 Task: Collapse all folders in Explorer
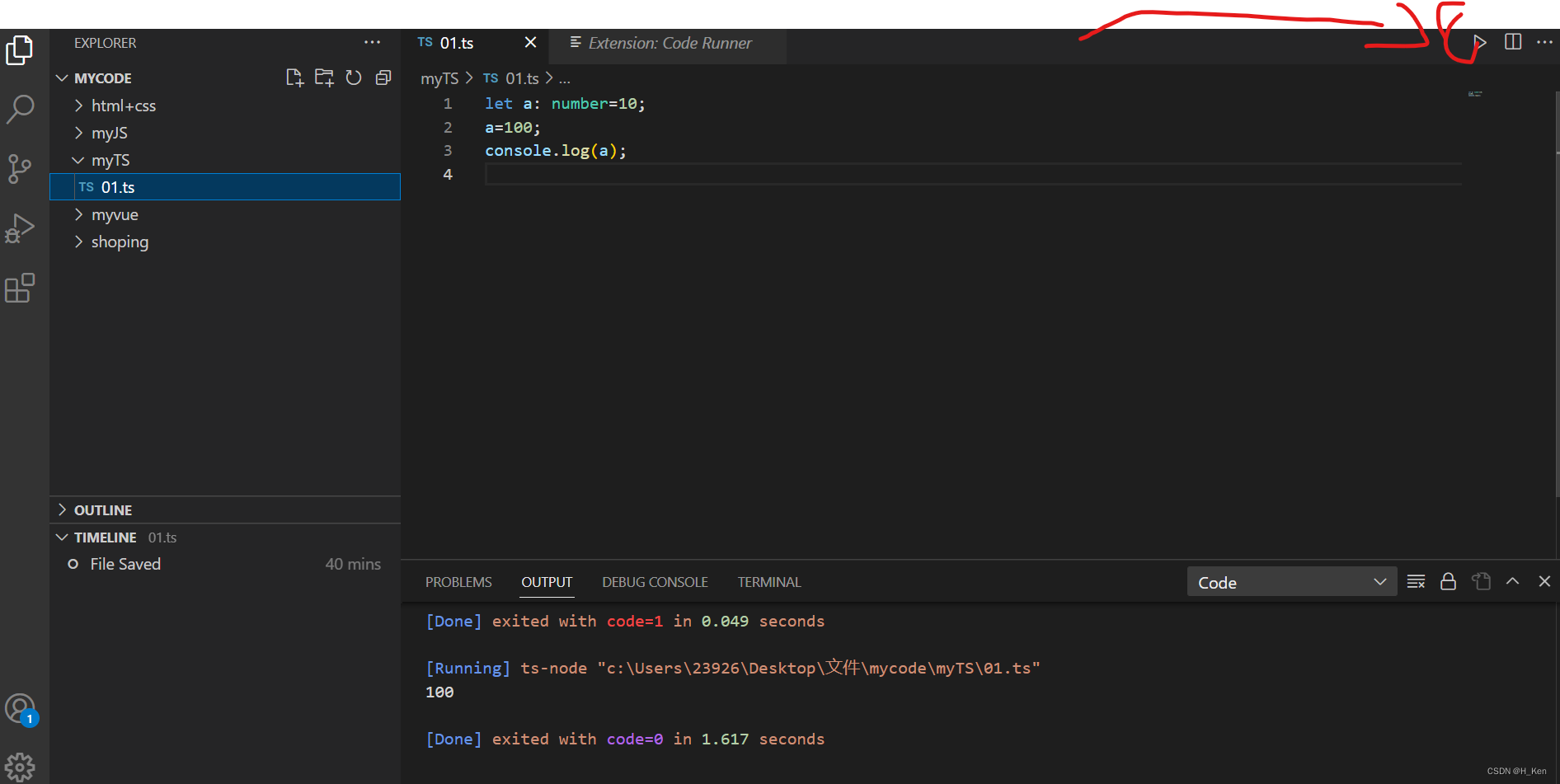pos(383,77)
